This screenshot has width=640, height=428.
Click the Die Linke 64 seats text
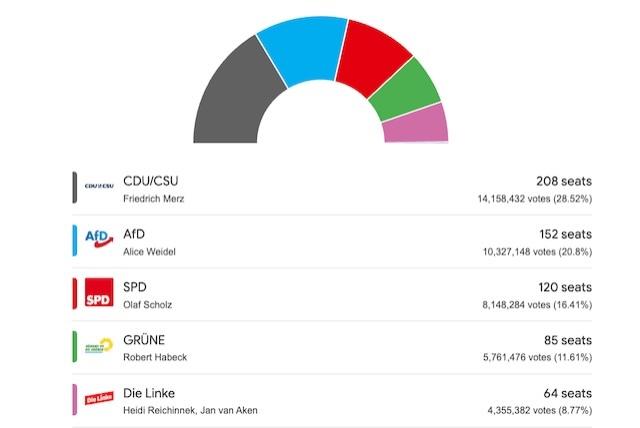[x=567, y=393]
